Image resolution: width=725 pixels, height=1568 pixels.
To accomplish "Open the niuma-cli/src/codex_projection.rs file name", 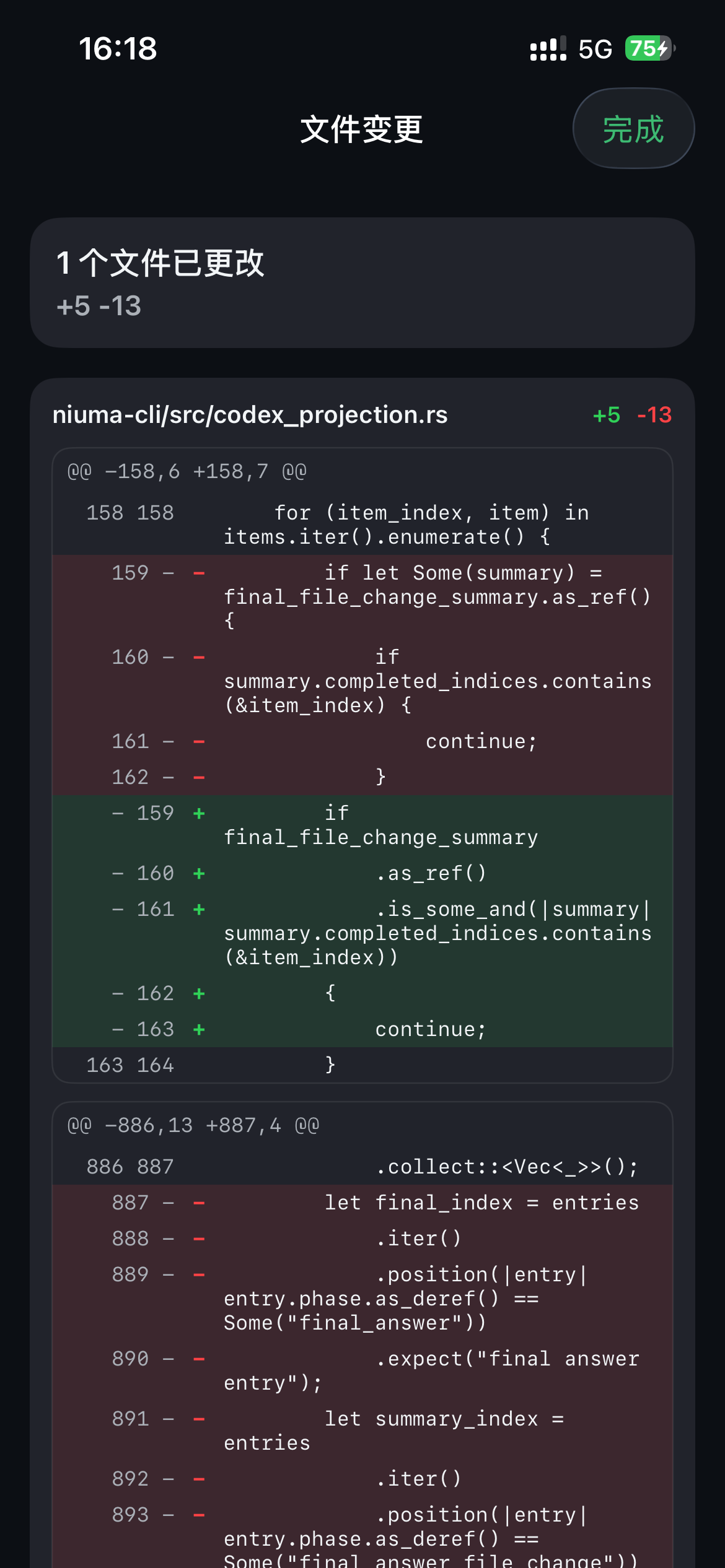I will (250, 414).
